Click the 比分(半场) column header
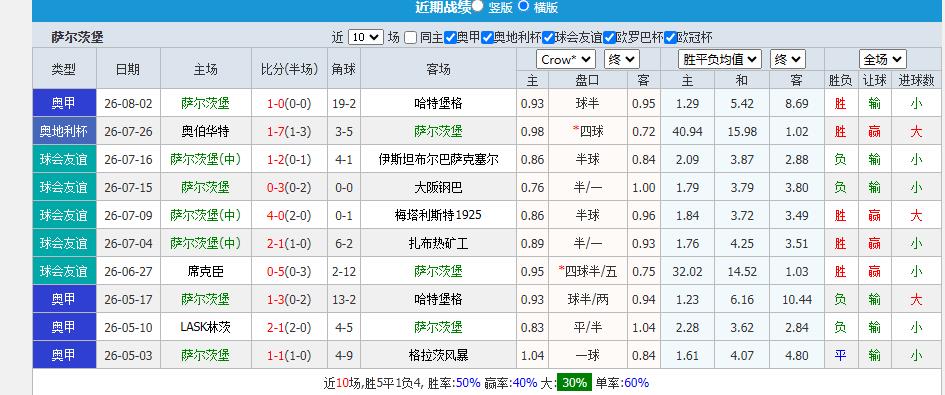The width and height of the screenshot is (945, 395). (289, 69)
